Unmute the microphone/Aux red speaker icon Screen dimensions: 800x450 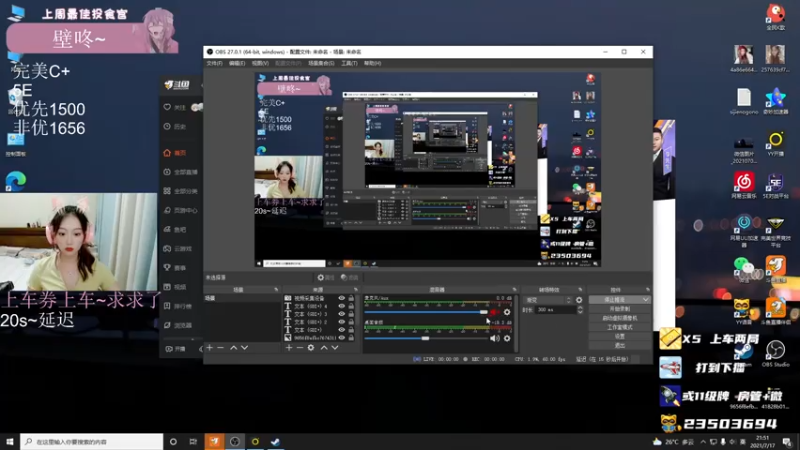point(494,312)
